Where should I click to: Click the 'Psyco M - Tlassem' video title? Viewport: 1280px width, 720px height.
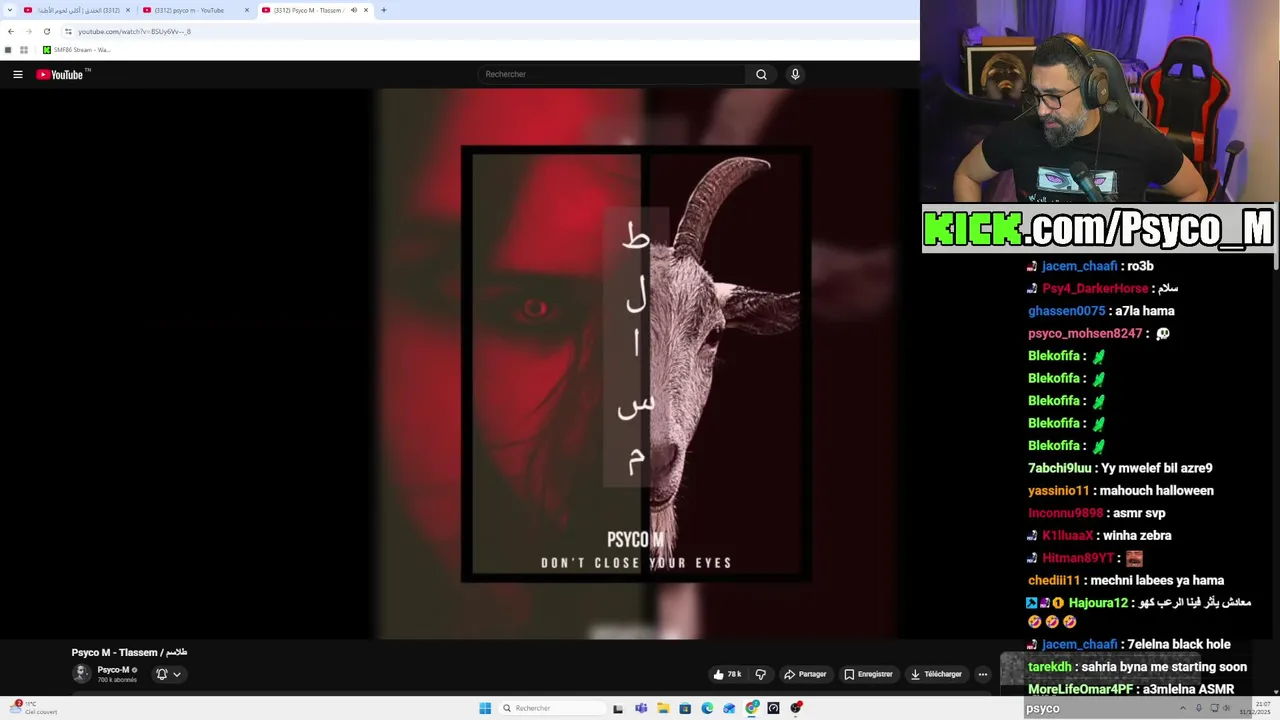(129, 652)
